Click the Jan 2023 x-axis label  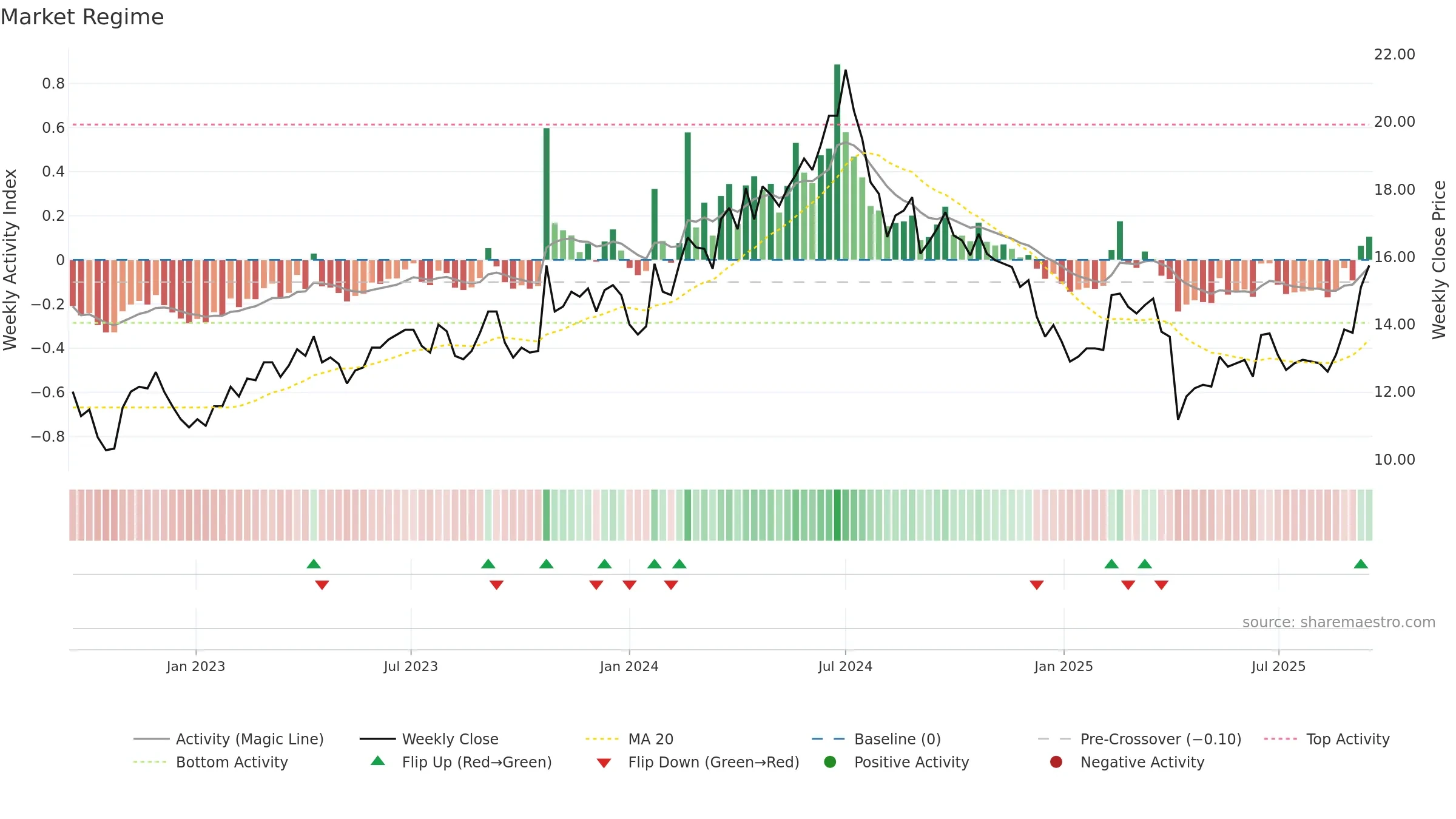click(196, 666)
